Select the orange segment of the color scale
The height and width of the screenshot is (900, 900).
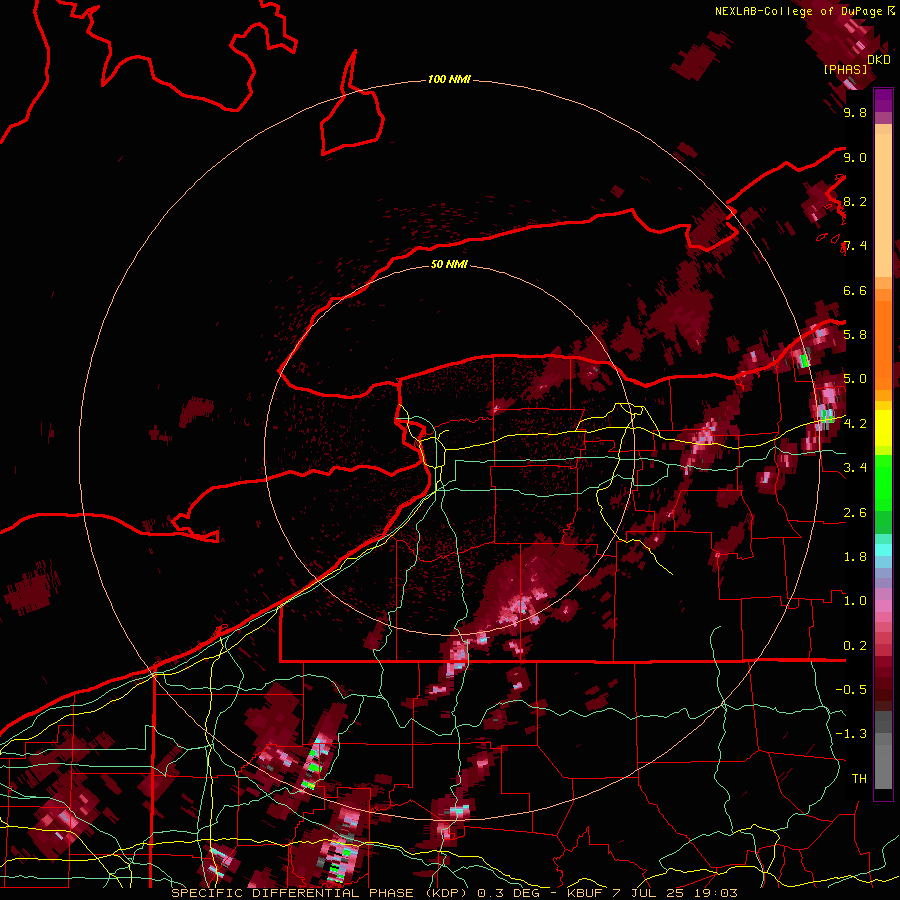click(x=883, y=344)
